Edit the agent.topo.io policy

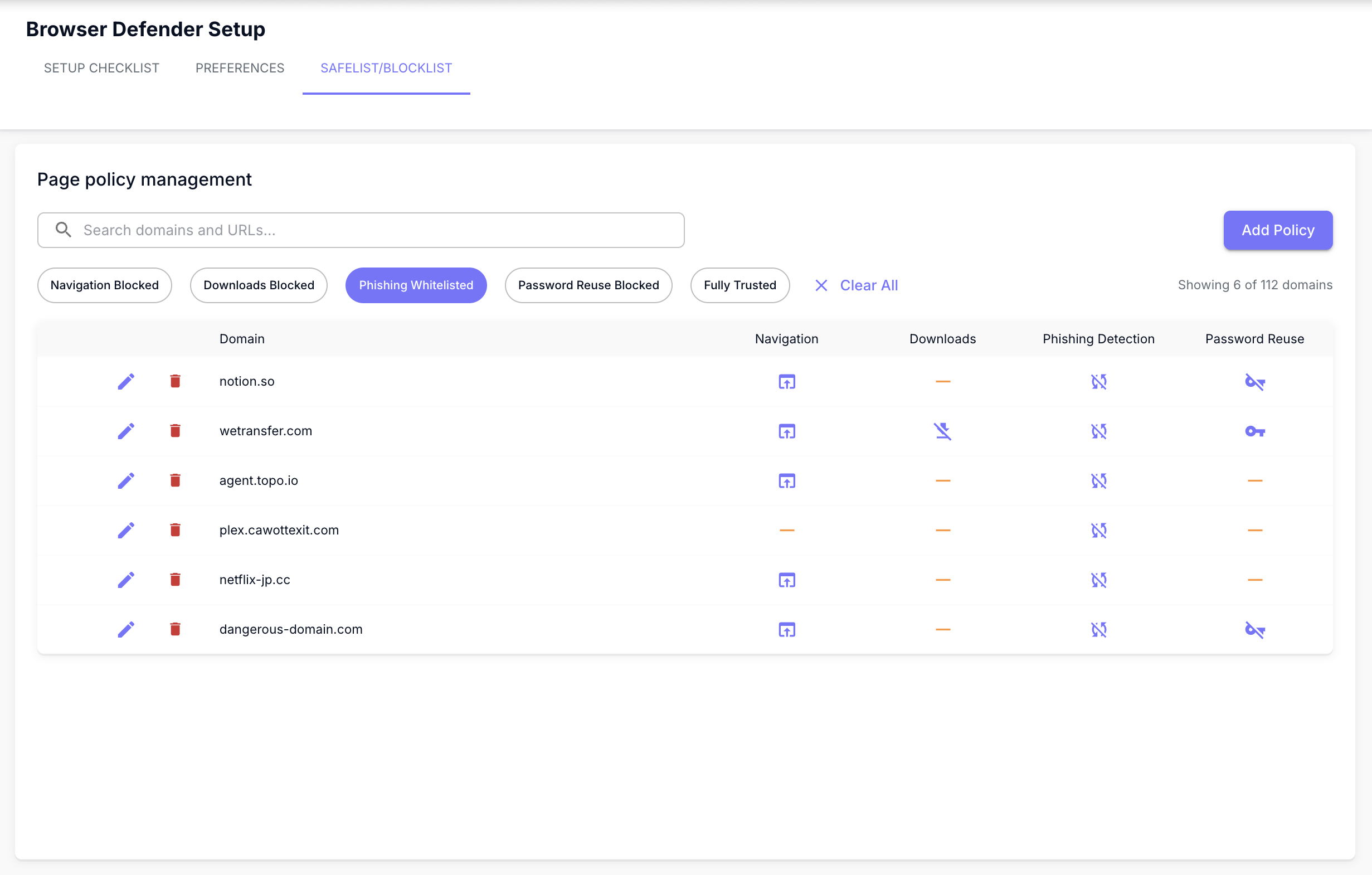[x=126, y=480]
